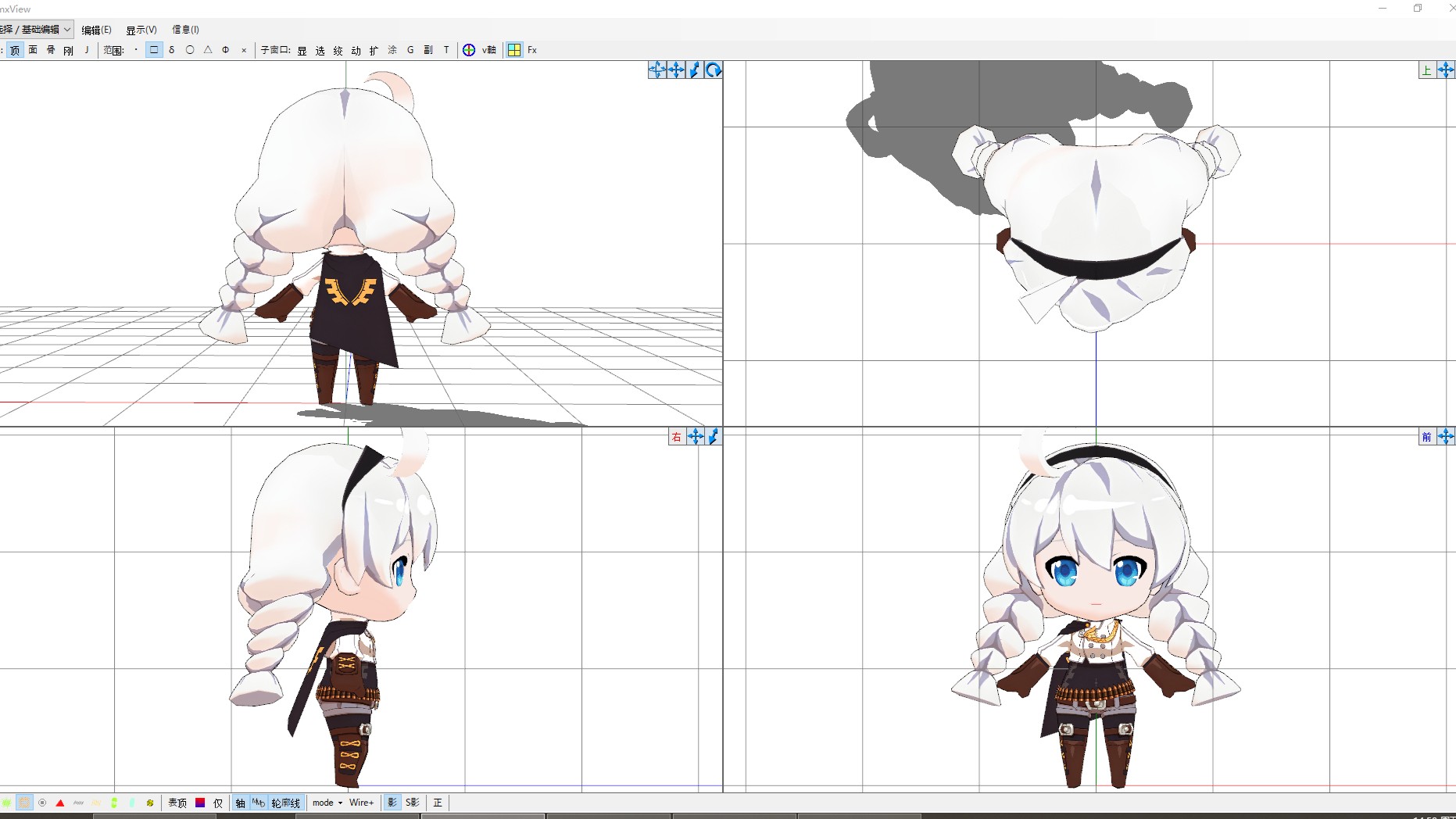Open the 编辑(E) menu
Image resolution: width=1456 pixels, height=819 pixels.
point(96,30)
